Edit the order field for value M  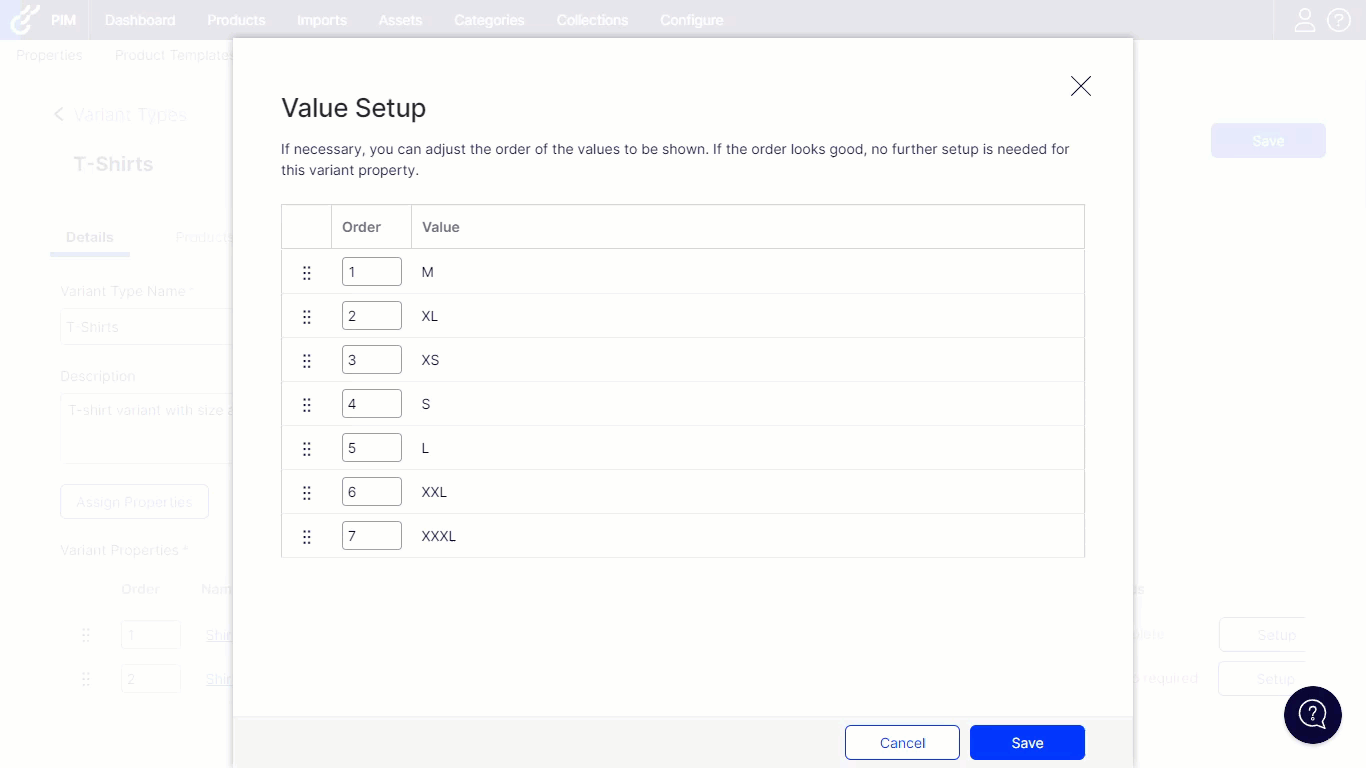click(x=371, y=272)
